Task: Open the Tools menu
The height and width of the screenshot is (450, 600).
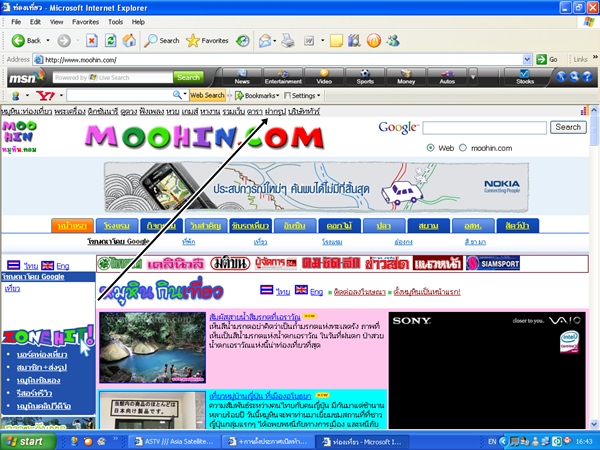Action: pos(115,21)
